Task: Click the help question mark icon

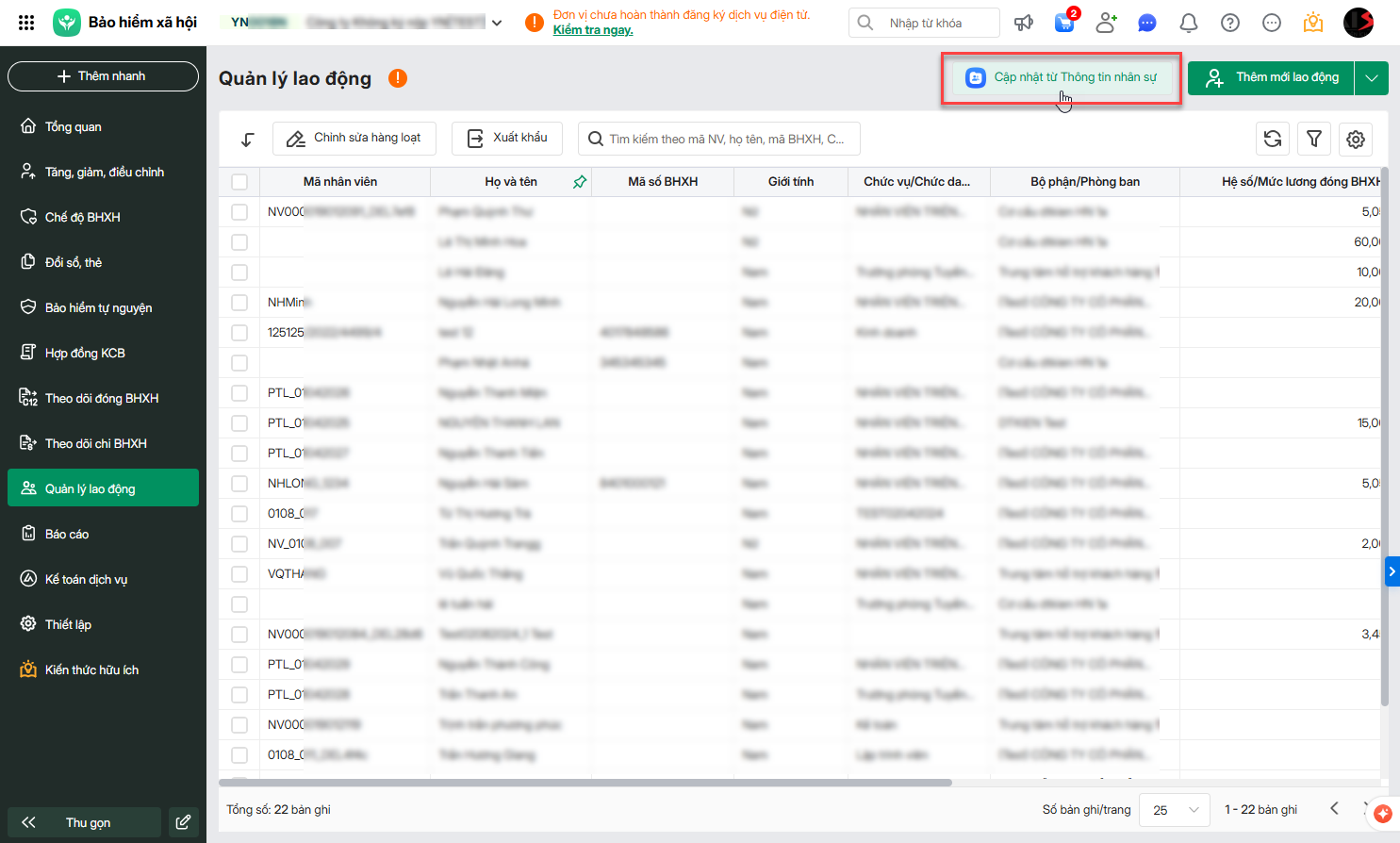Action: pos(1230,23)
